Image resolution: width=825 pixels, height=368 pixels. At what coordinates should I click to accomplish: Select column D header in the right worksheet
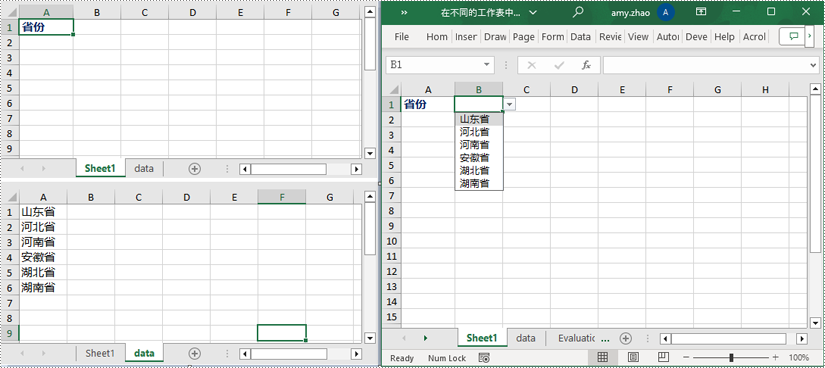click(x=574, y=90)
